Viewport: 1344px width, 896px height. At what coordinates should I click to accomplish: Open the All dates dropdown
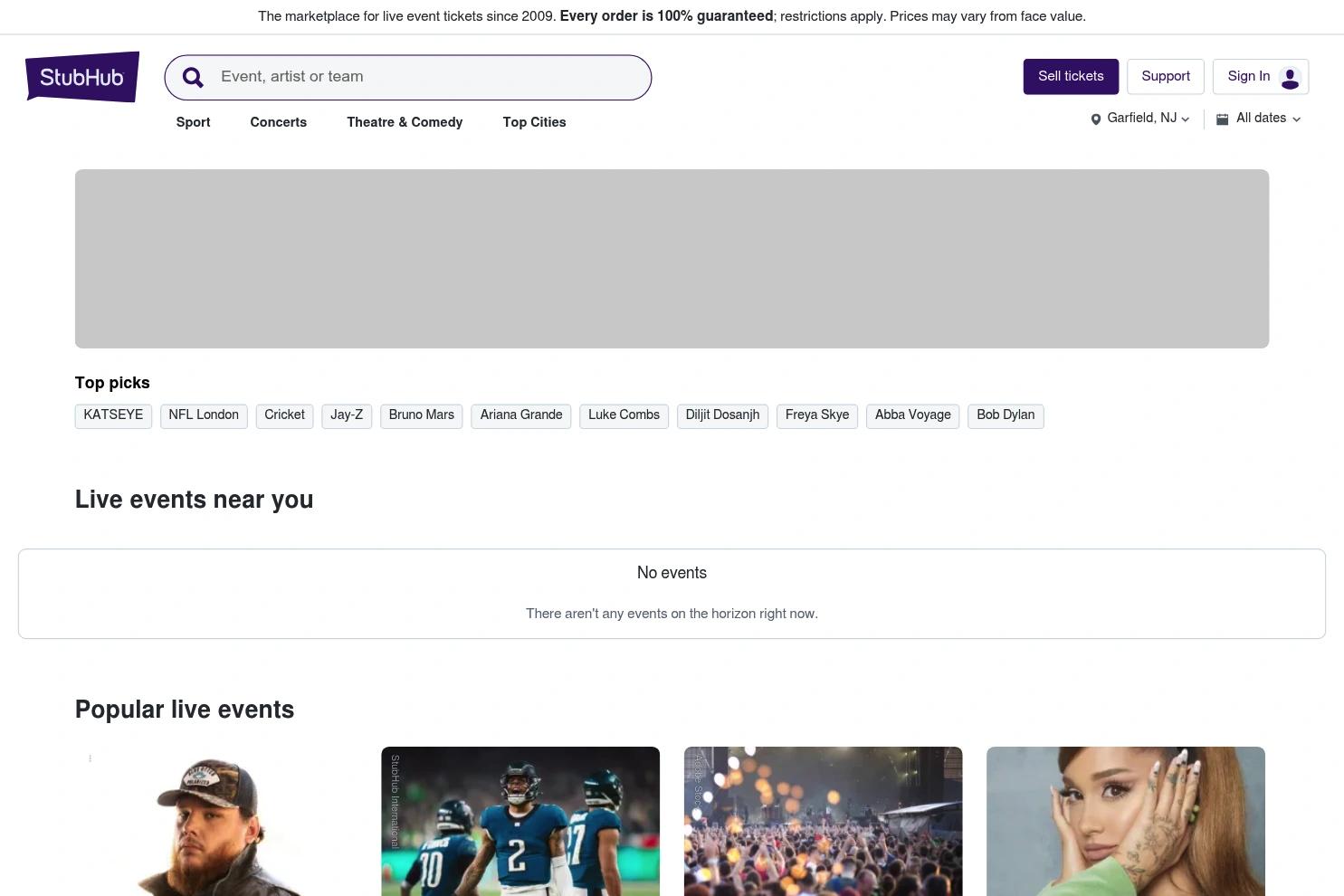1259,119
